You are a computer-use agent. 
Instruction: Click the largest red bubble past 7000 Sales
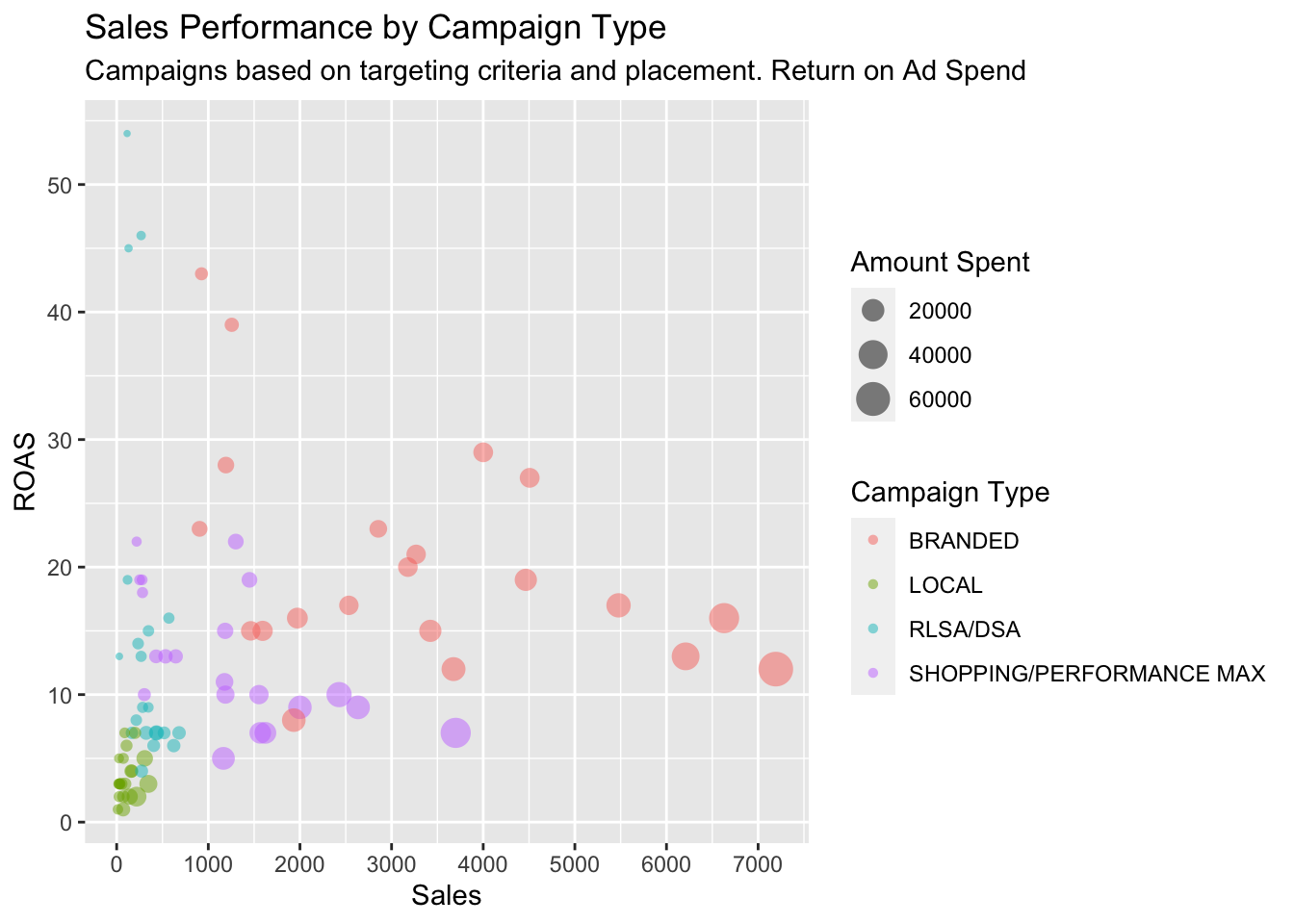[775, 669]
